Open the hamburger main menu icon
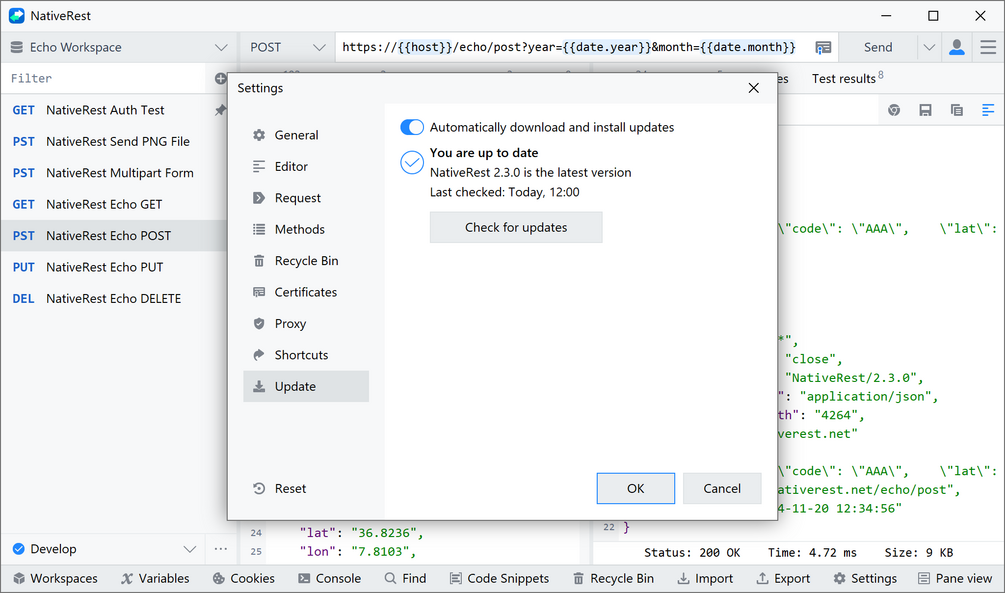Image resolution: width=1005 pixels, height=593 pixels. pos(988,47)
